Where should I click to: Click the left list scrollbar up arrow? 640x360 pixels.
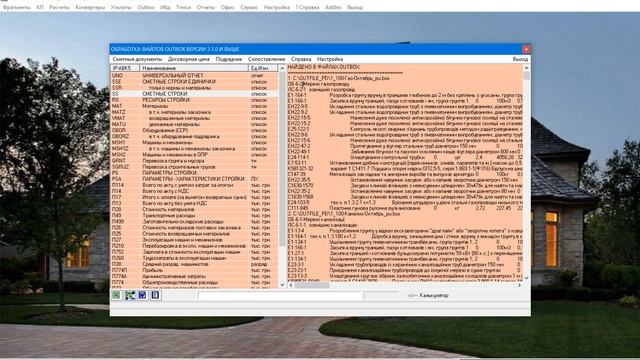coord(282,69)
